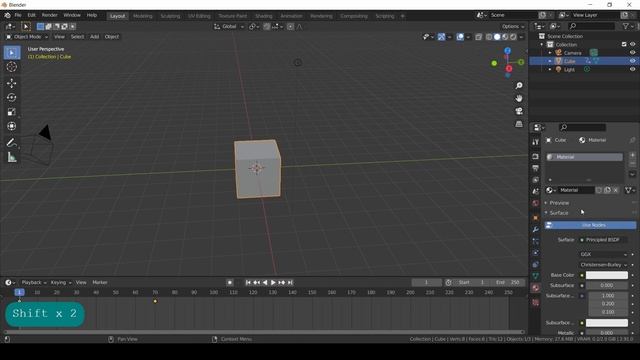Jump to the first frame

coord(248,282)
